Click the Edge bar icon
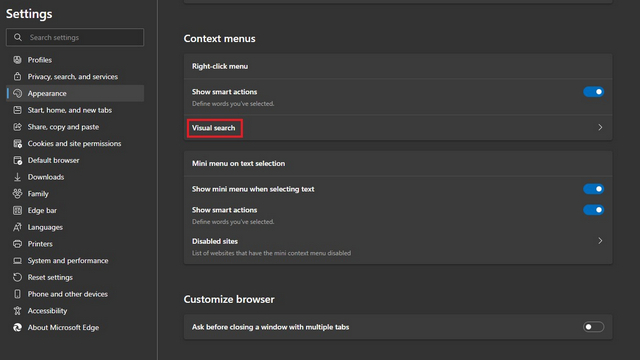The image size is (640, 360). 17,211
